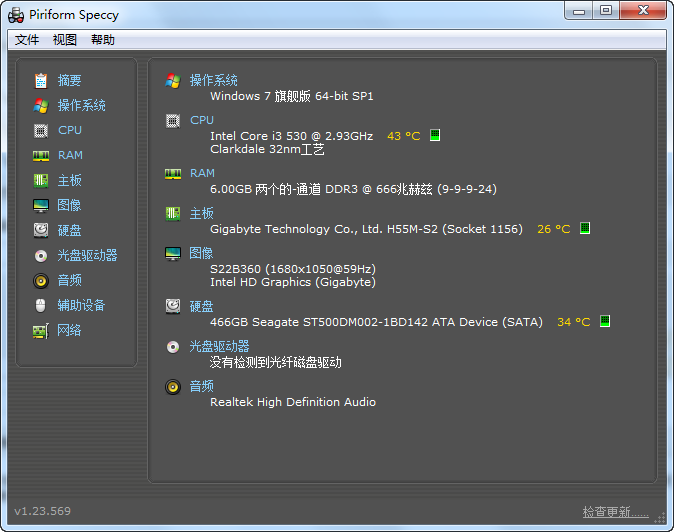
Task: Click motherboard icon in summary panel
Action: click(x=173, y=214)
